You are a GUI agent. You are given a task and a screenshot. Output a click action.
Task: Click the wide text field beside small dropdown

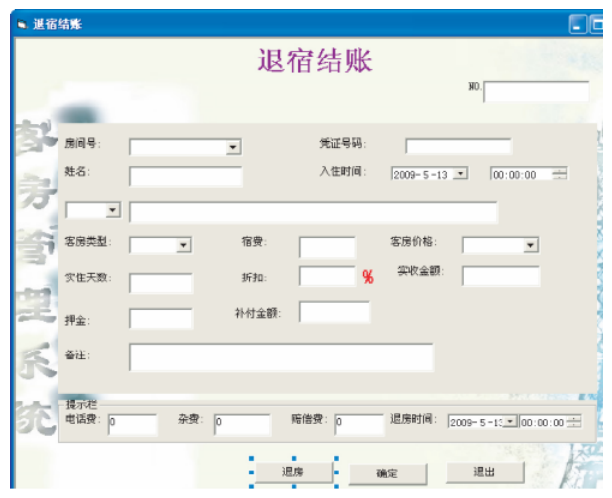tap(313, 212)
